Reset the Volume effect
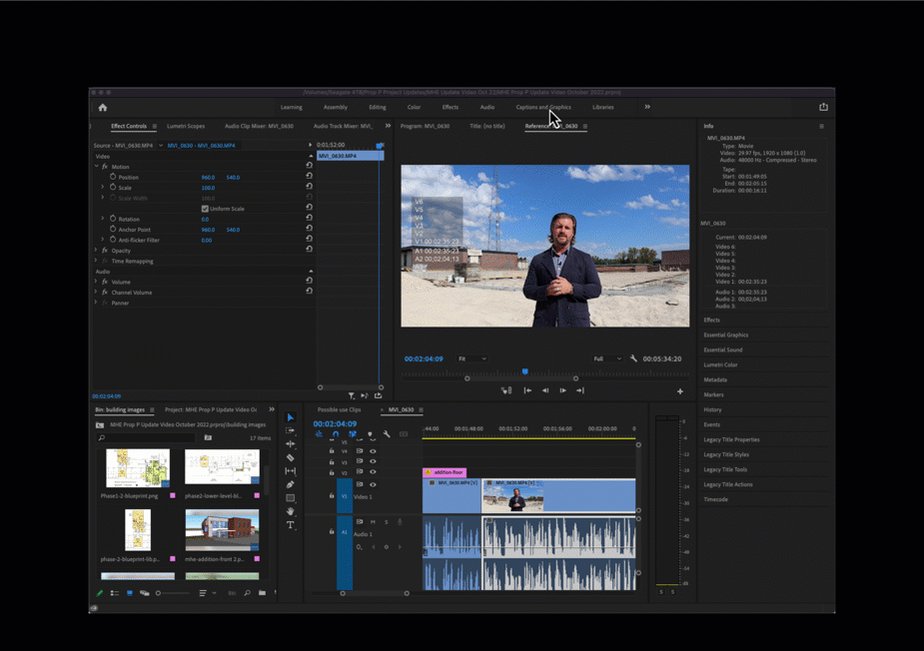This screenshot has width=924, height=651. click(309, 280)
